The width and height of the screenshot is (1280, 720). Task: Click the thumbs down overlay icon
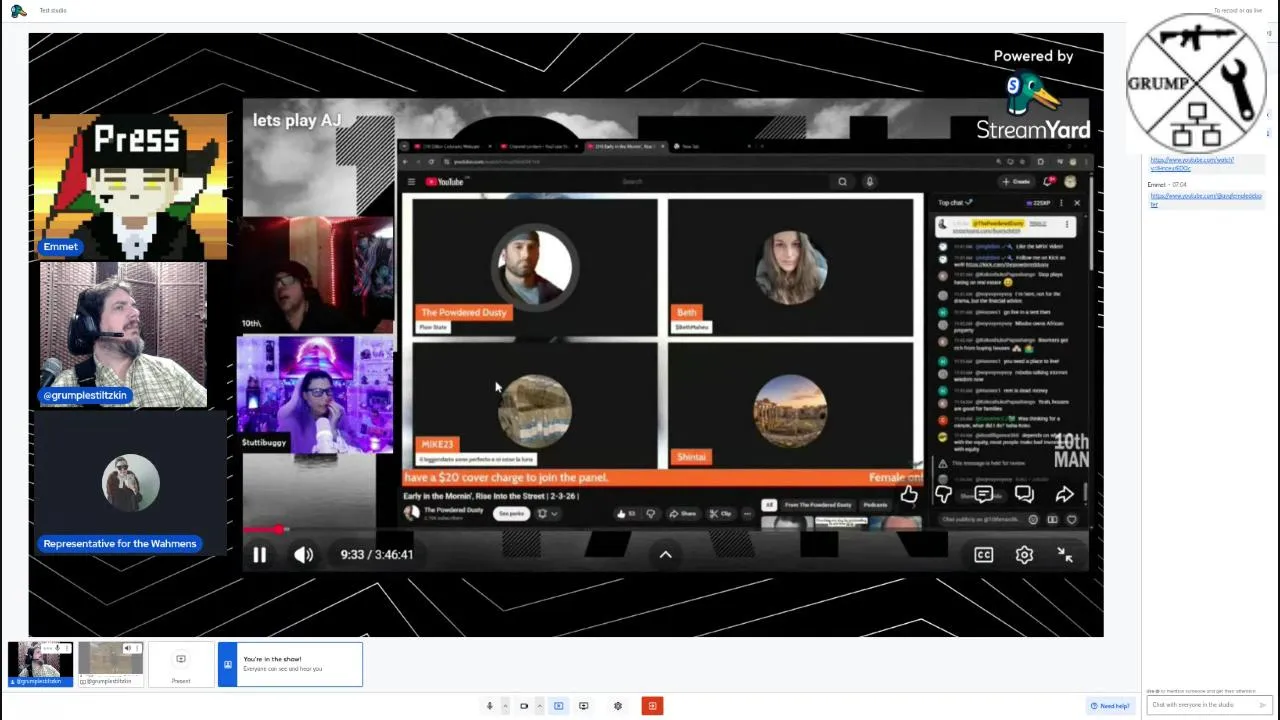(x=943, y=494)
